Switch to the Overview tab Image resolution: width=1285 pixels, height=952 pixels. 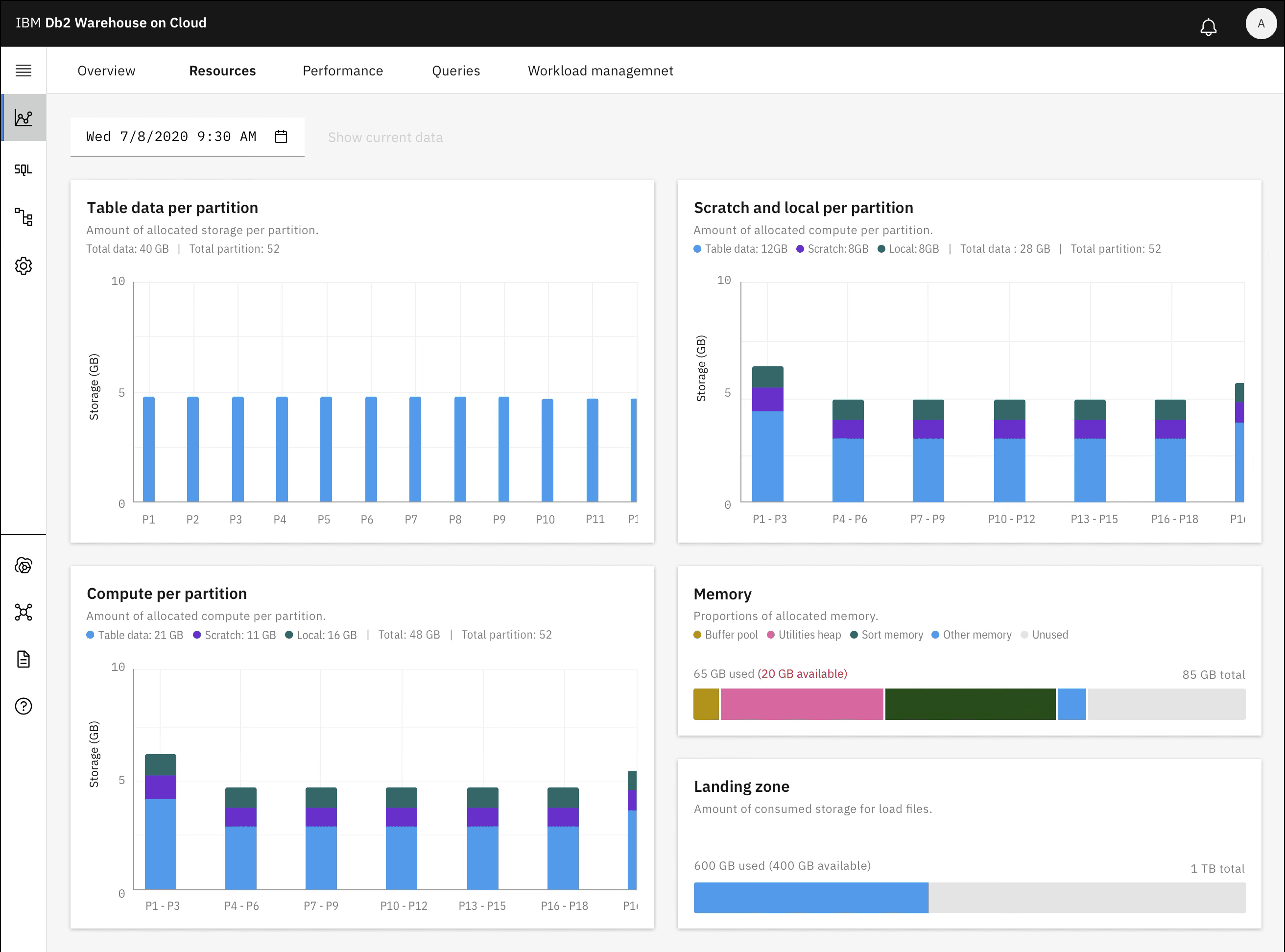(x=106, y=71)
